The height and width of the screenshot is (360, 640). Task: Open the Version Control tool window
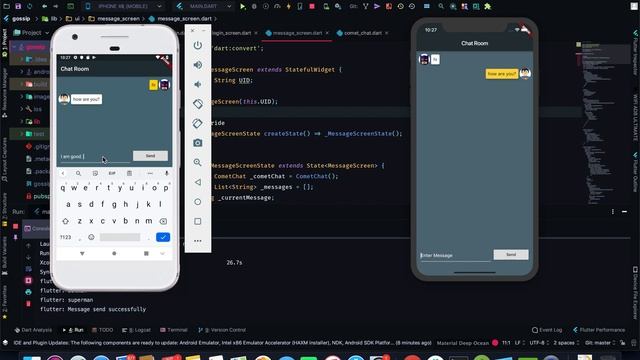(x=222, y=330)
